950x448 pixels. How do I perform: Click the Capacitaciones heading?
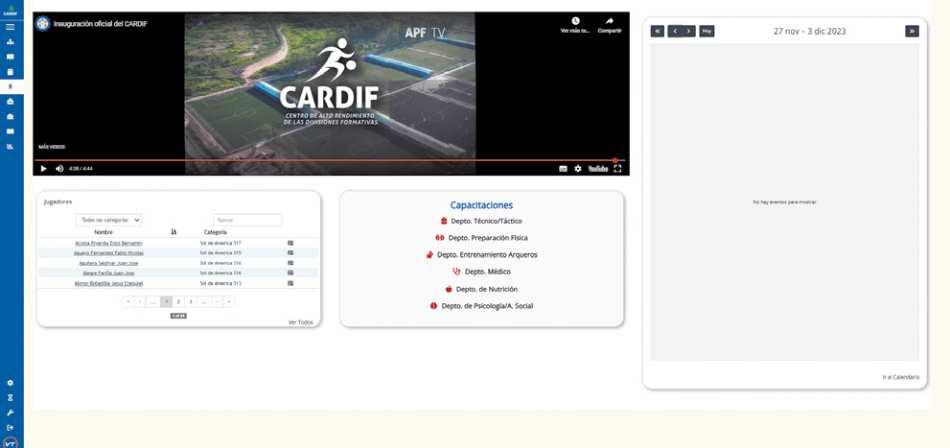(x=481, y=206)
